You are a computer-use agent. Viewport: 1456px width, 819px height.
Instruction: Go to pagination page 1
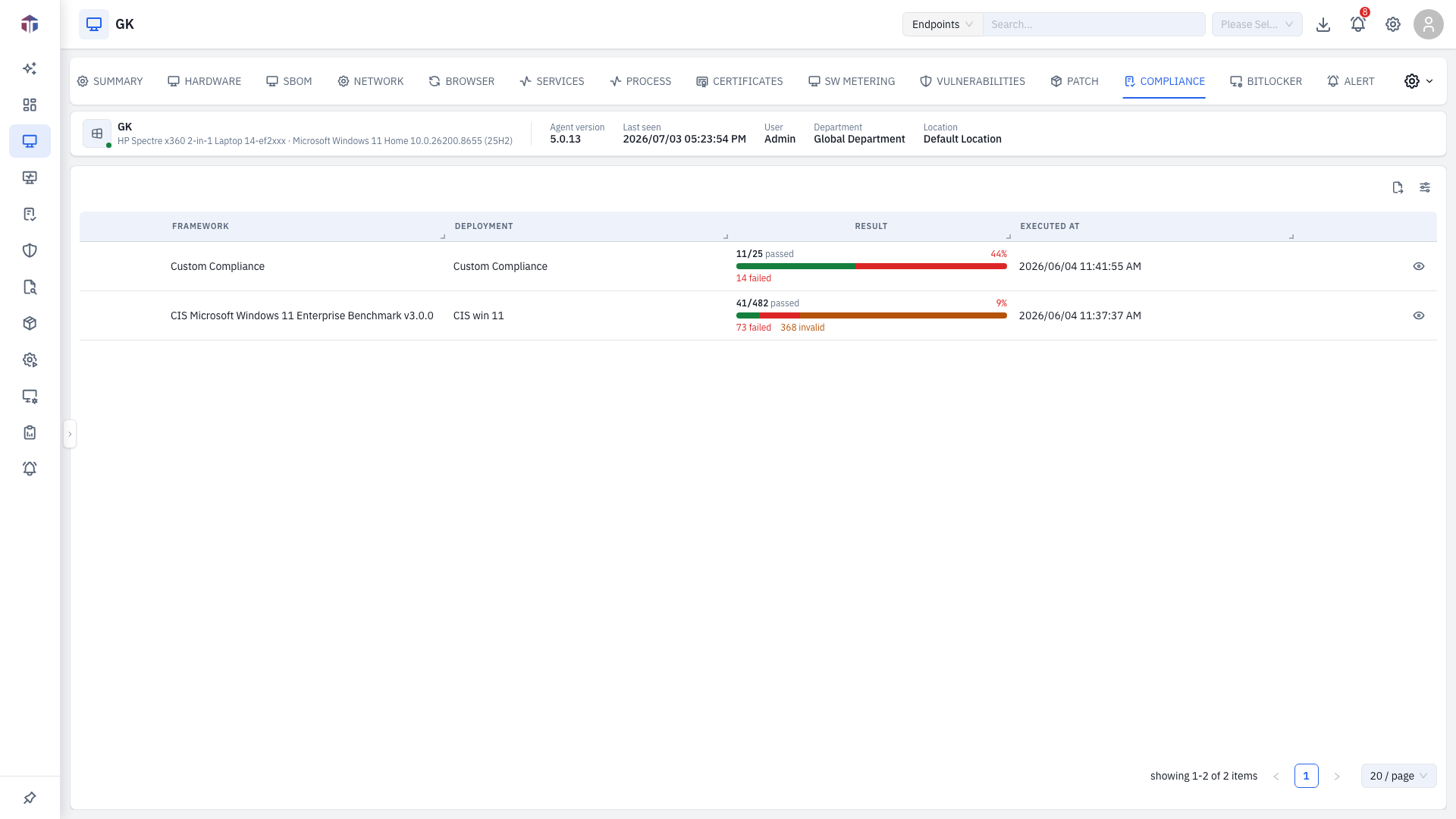(1306, 776)
